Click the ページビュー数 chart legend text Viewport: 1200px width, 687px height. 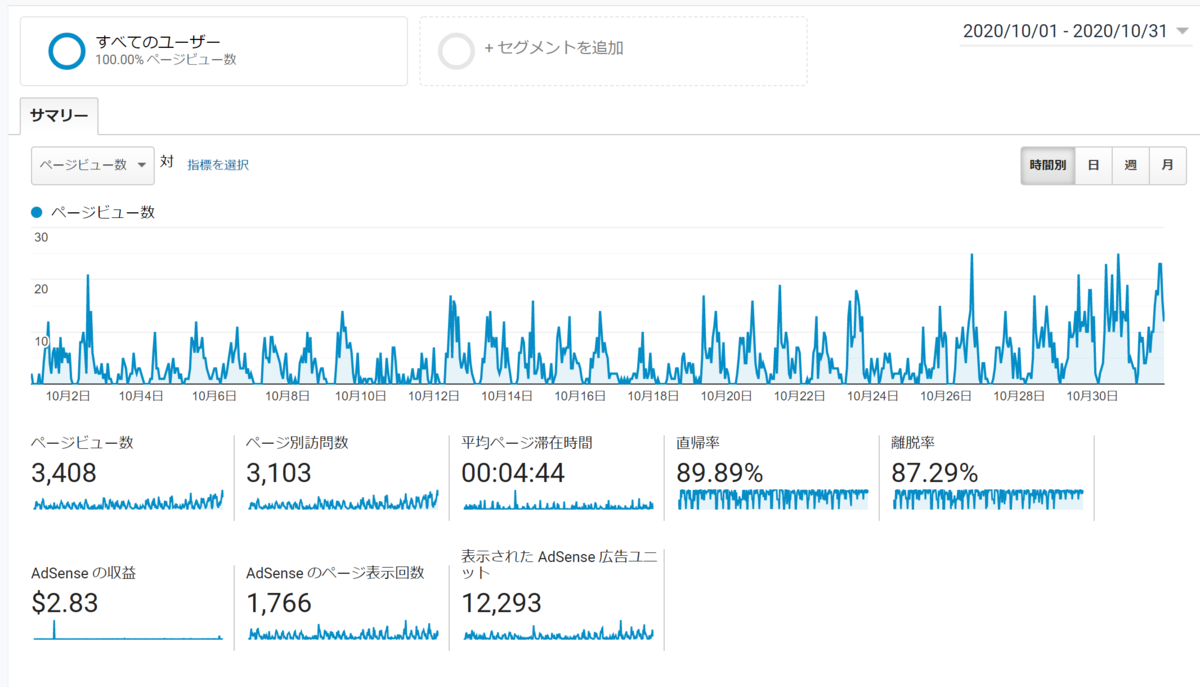click(103, 212)
